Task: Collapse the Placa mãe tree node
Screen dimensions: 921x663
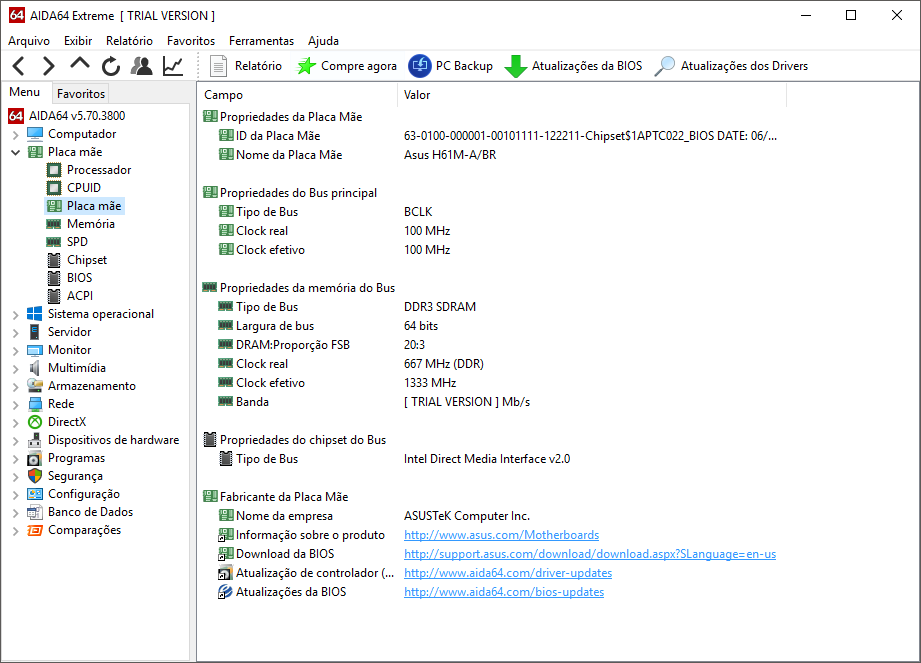Action: point(16,152)
